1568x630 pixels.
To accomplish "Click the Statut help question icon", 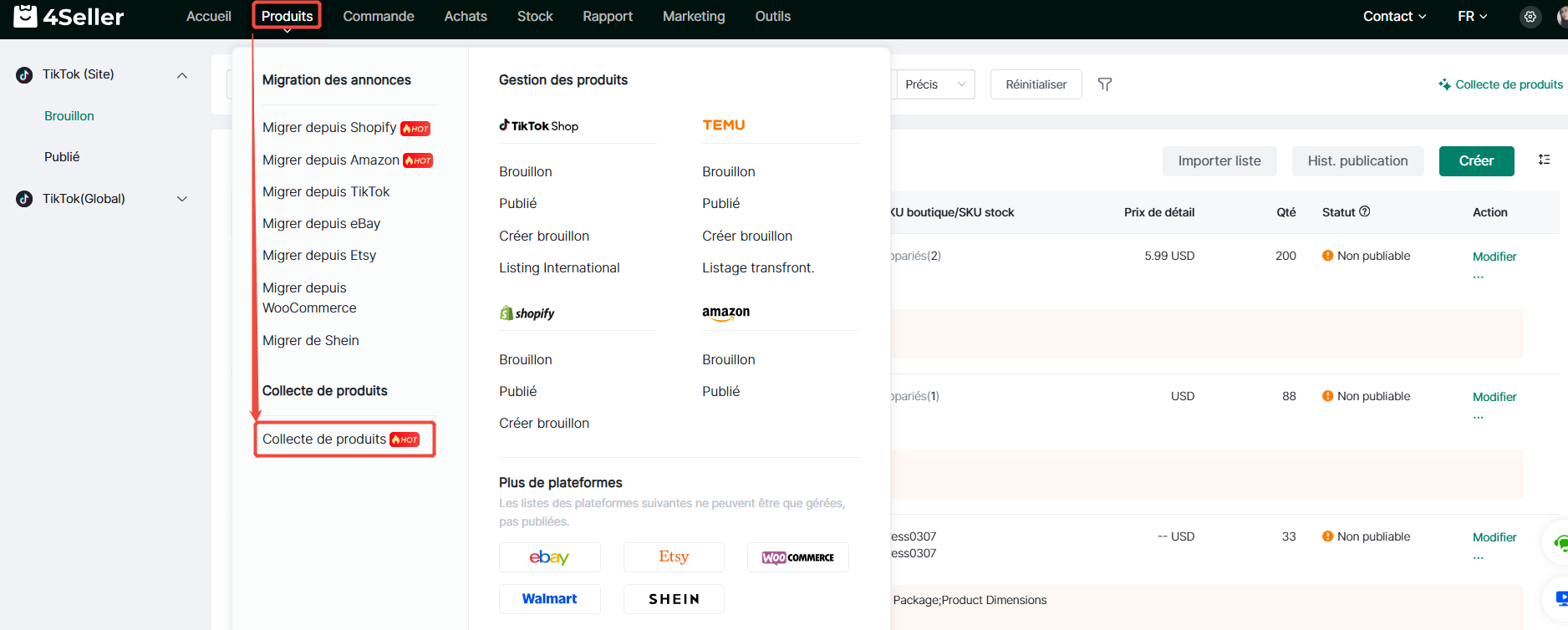I will point(1365,211).
